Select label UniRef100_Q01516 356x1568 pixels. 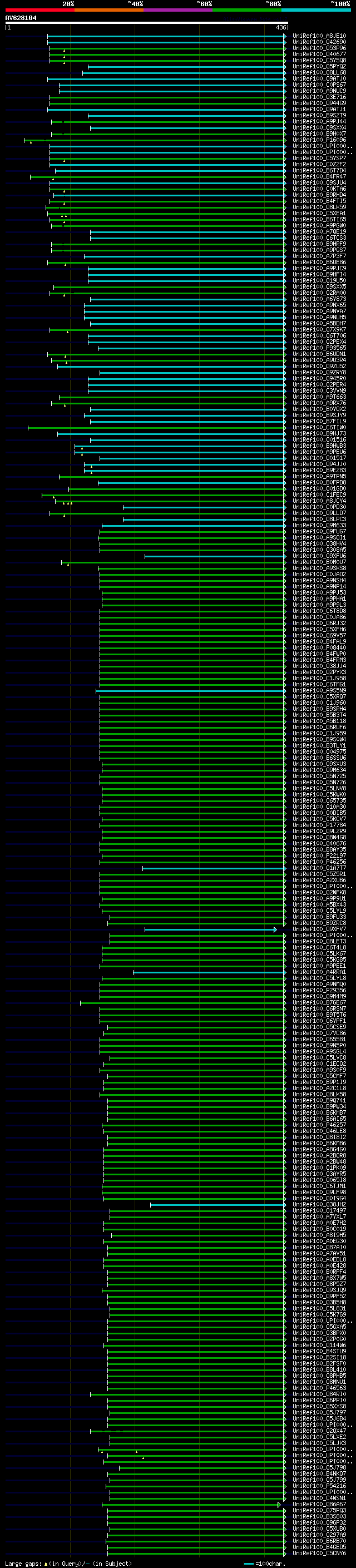(x=319, y=439)
